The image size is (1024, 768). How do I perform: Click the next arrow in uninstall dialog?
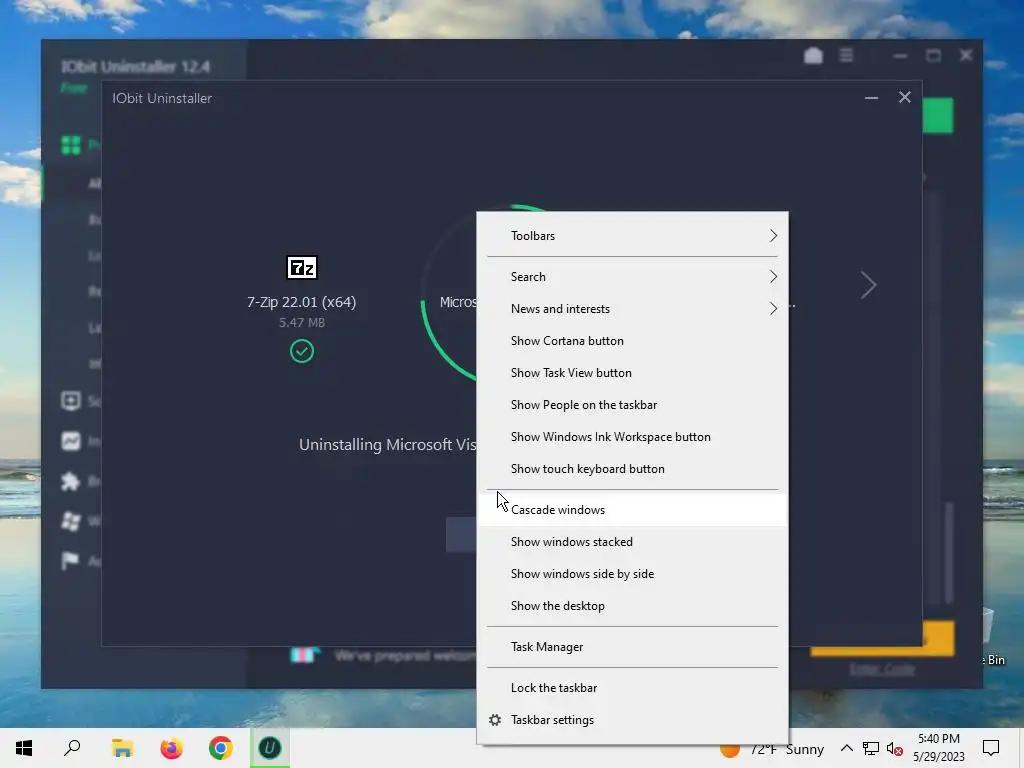tap(868, 285)
